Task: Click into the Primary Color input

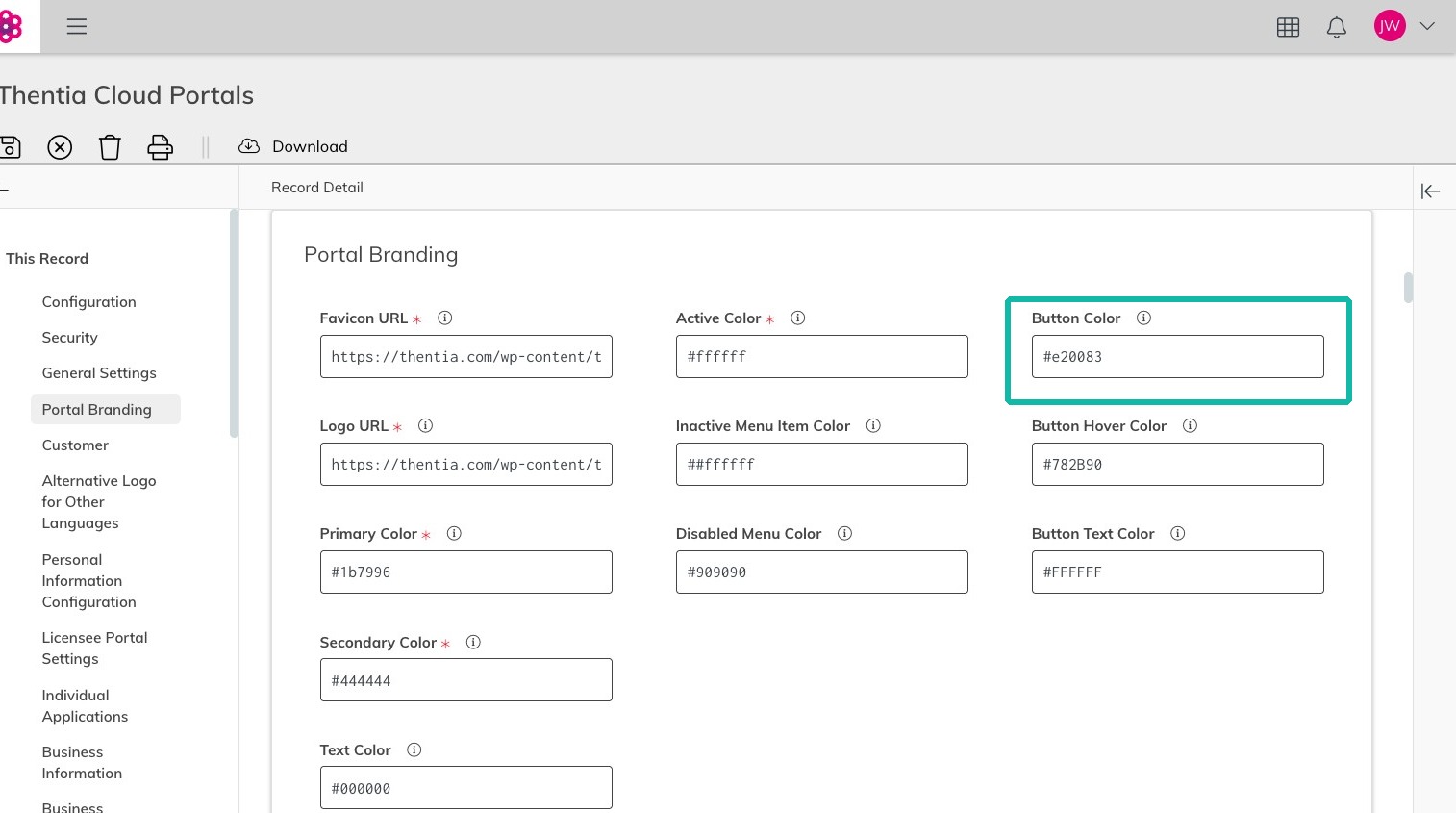Action: point(465,572)
